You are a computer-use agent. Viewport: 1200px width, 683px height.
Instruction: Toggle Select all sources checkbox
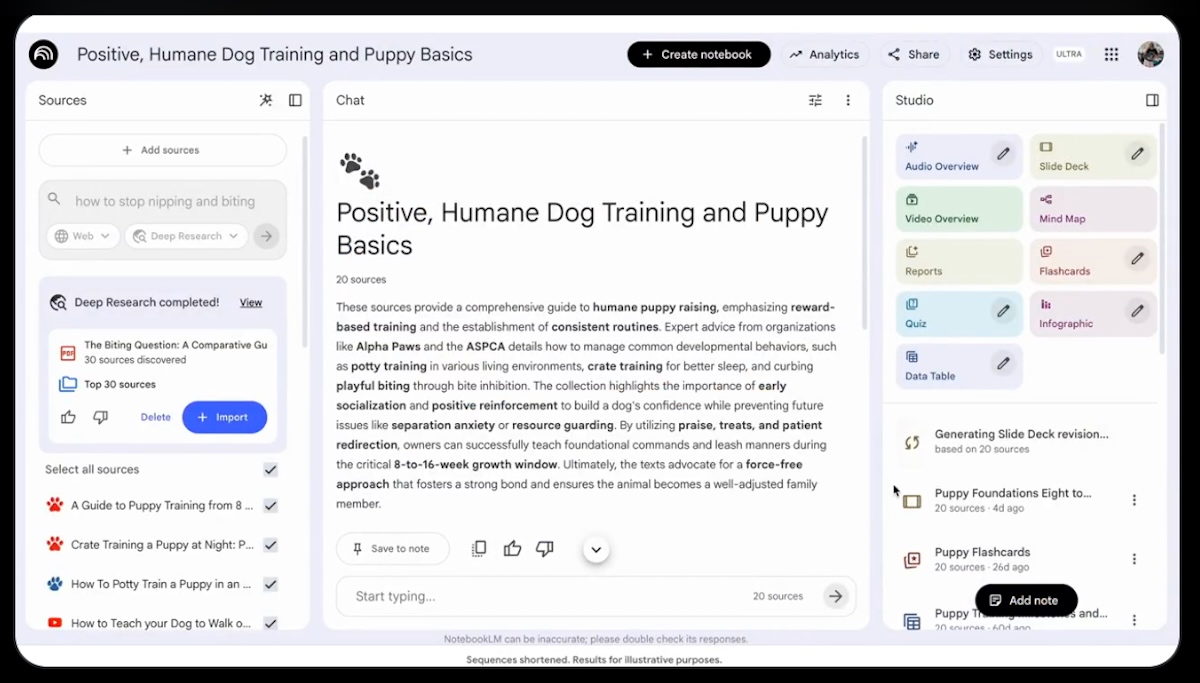[x=270, y=470]
